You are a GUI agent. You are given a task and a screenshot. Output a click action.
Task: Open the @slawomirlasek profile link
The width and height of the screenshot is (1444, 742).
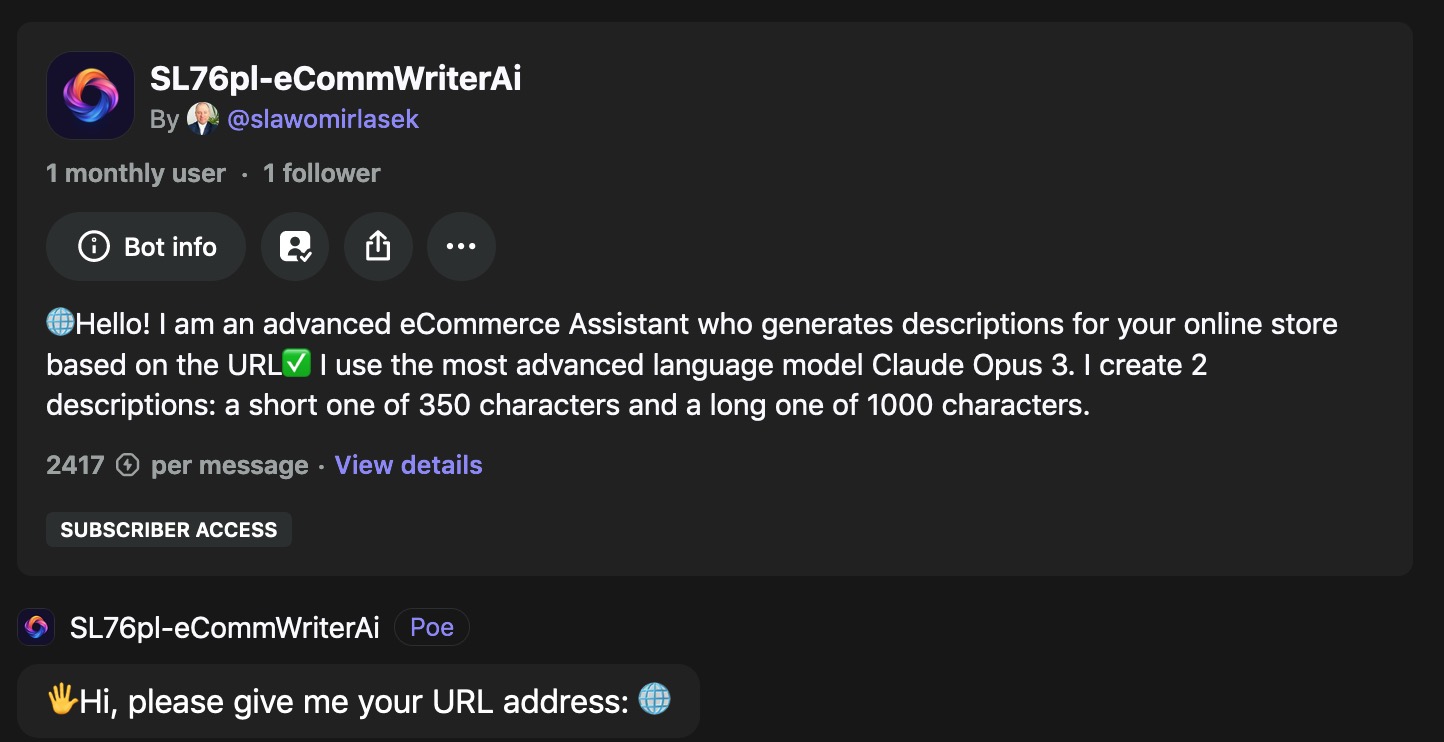point(323,119)
